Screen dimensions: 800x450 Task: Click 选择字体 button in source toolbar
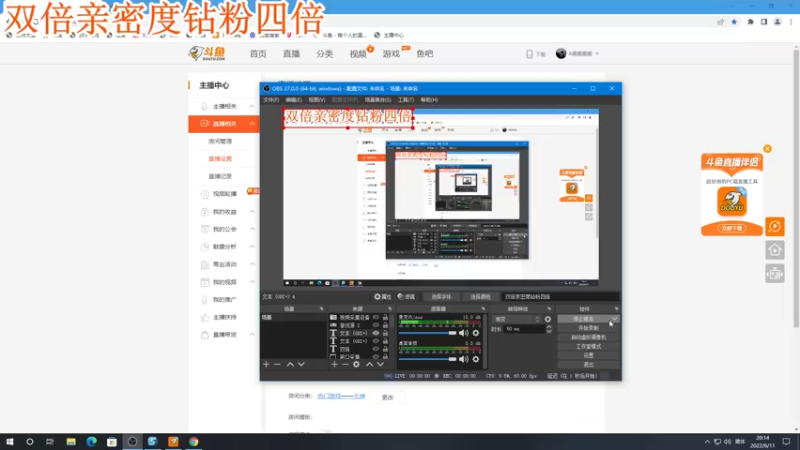click(441, 296)
